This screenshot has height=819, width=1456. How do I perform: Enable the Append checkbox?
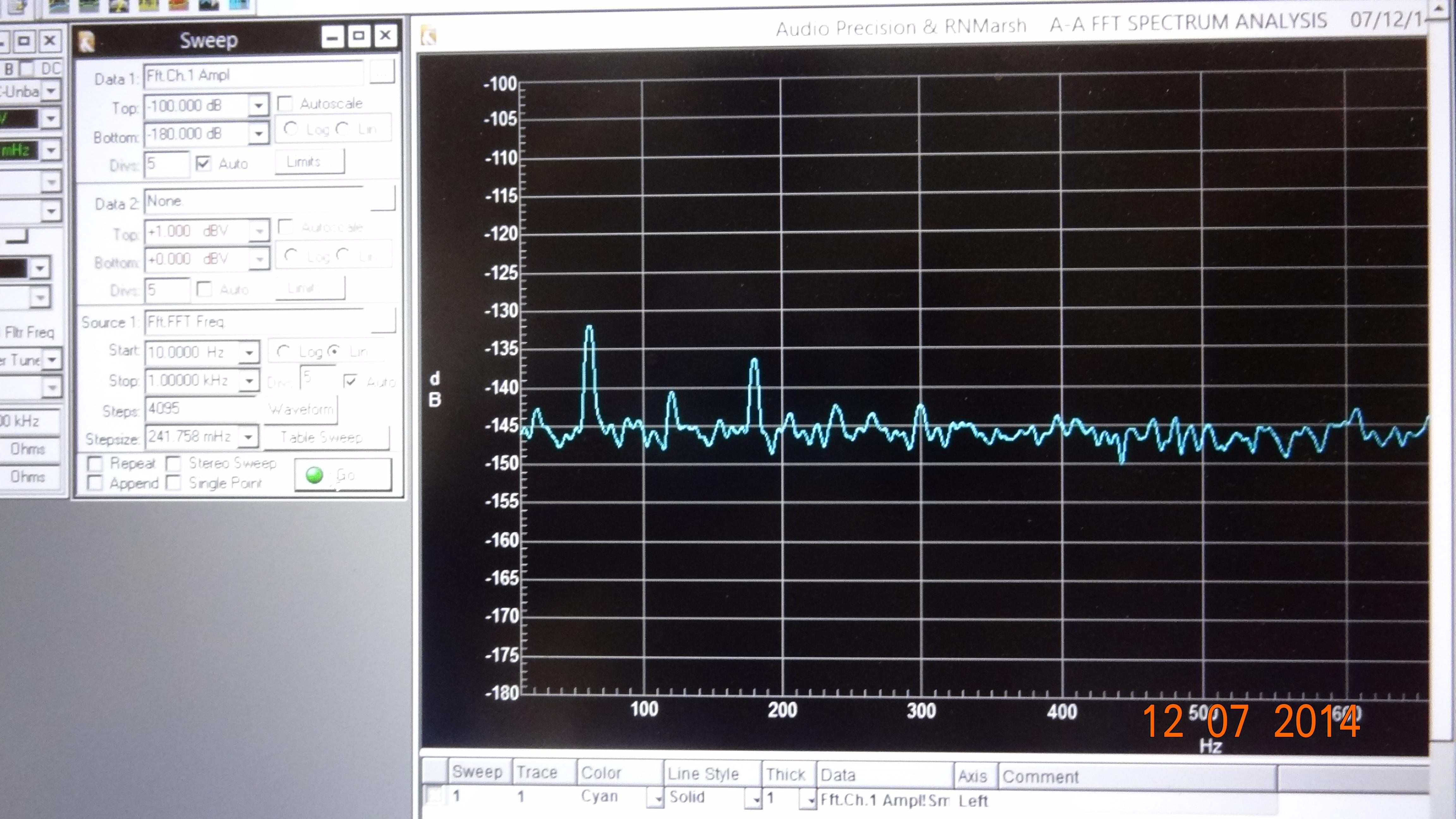pyautogui.click(x=95, y=484)
